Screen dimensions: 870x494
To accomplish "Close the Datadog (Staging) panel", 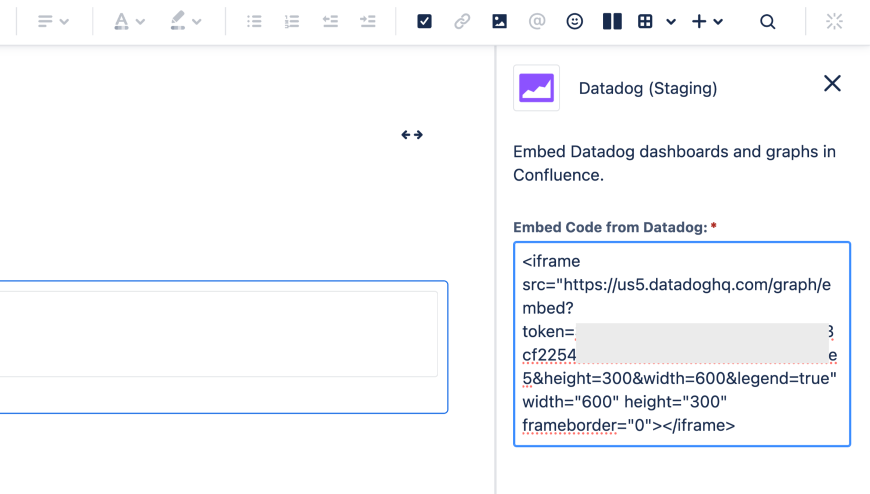I will (832, 84).
